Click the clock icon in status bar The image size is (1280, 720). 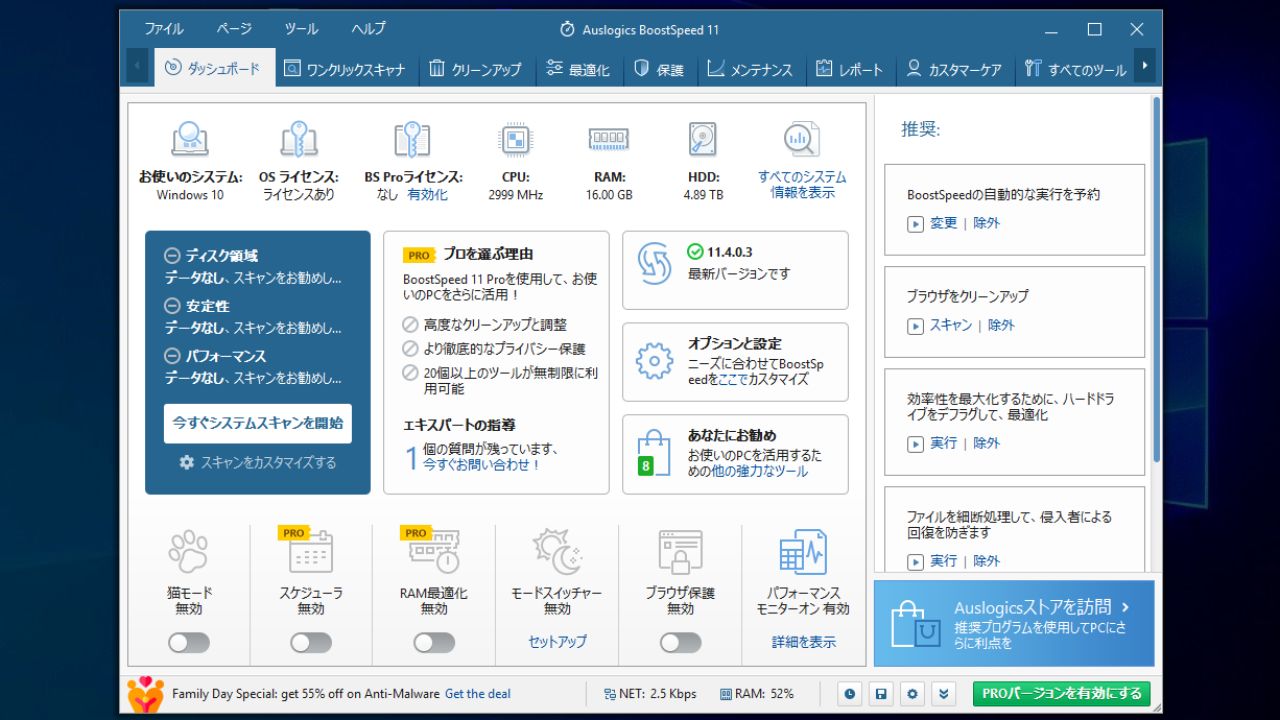(849, 693)
